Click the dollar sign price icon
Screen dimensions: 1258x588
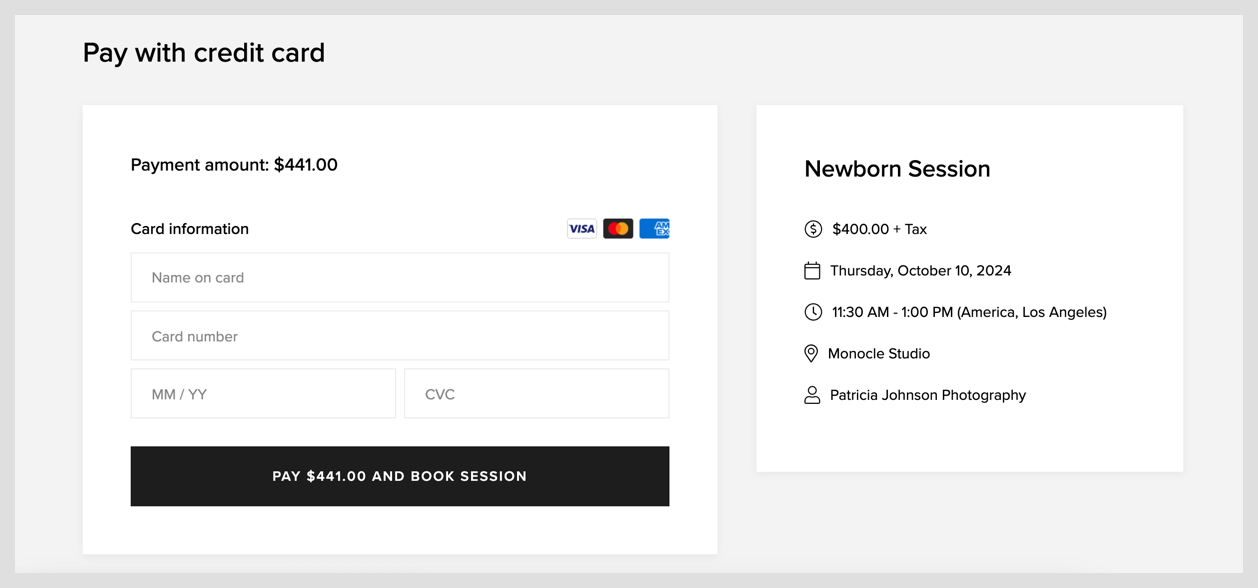coord(812,228)
